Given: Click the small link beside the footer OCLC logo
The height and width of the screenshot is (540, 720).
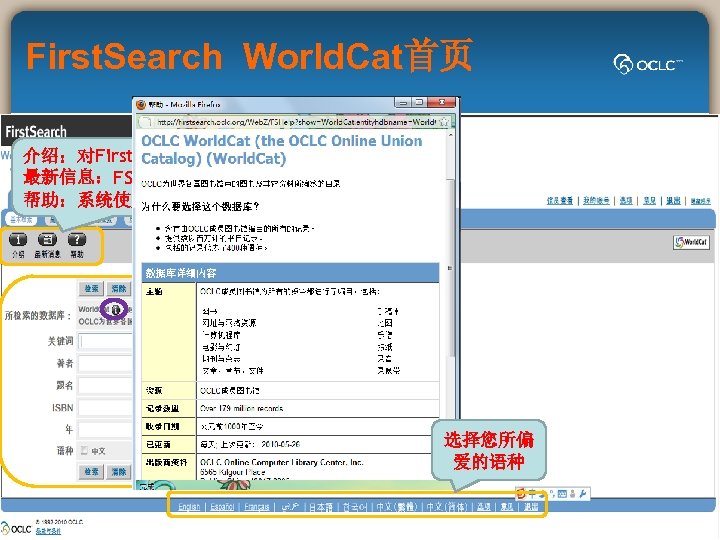Looking at the screenshot, I should click(48, 531).
